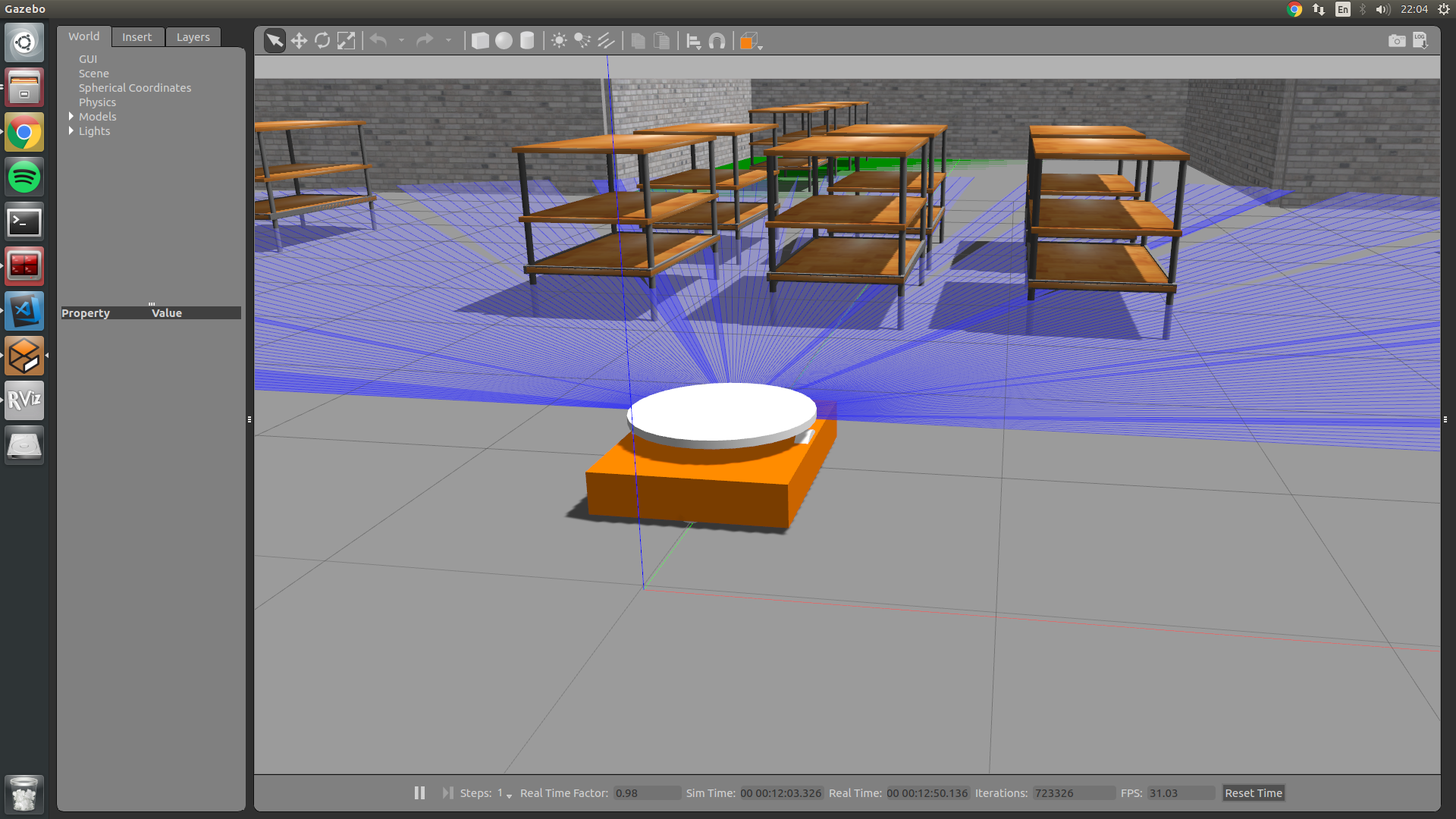This screenshot has height=819, width=1456.
Task: Open the Ubuntu dash search
Action: pyautogui.click(x=24, y=42)
